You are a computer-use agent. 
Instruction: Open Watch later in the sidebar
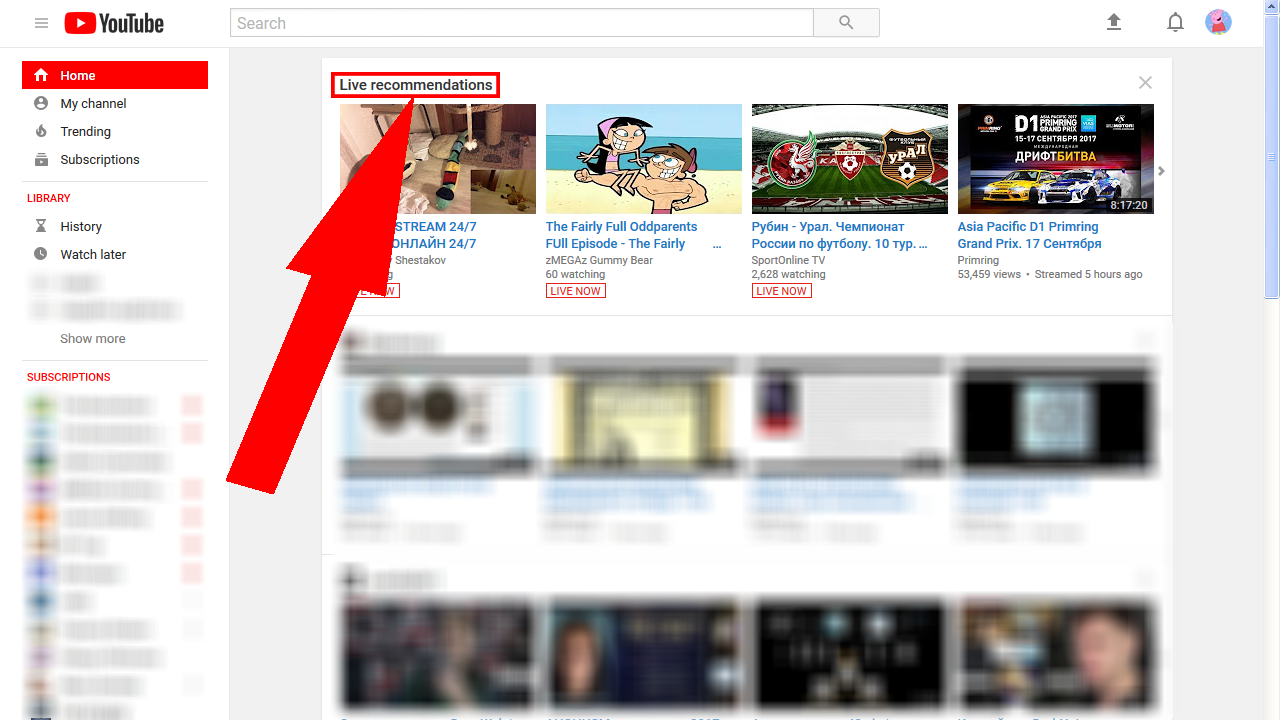[115, 254]
